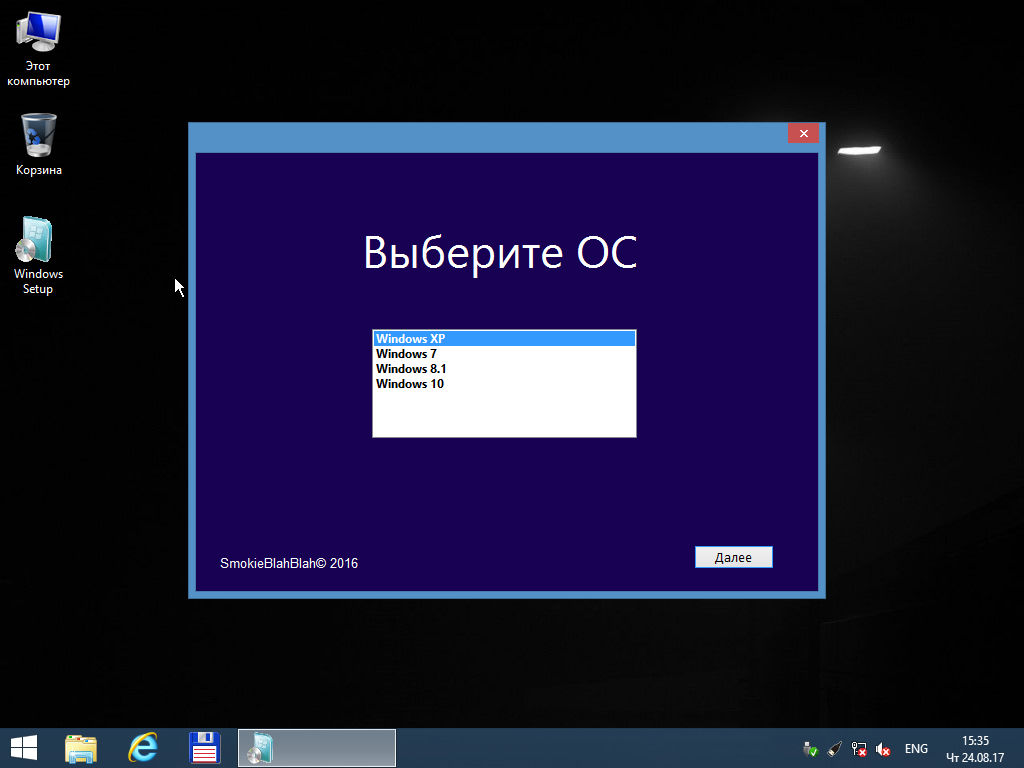Unmute audio via the speaker tray icon
This screenshot has width=1024, height=768.
(883, 748)
